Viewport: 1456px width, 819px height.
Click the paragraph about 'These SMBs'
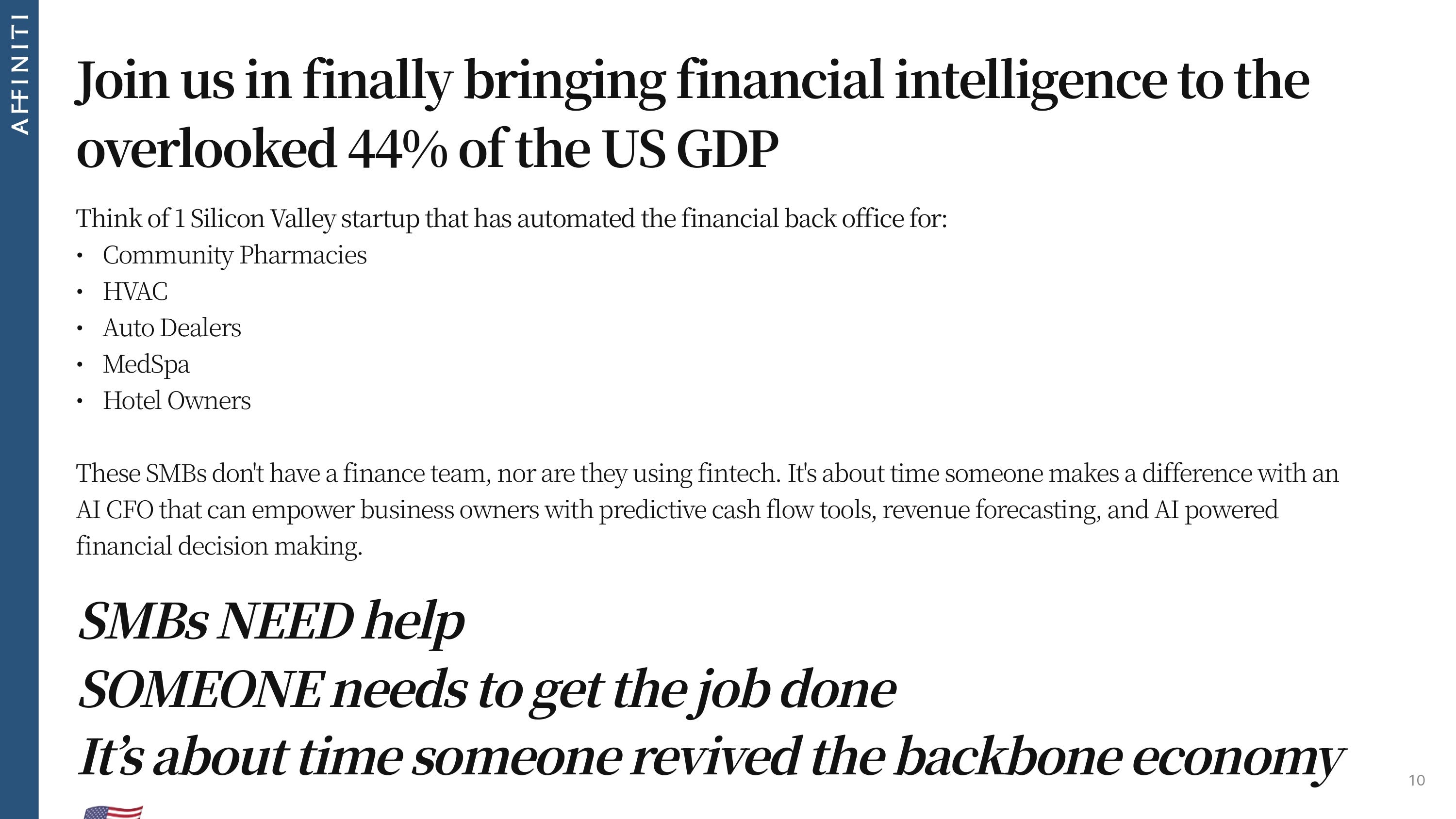pos(707,510)
